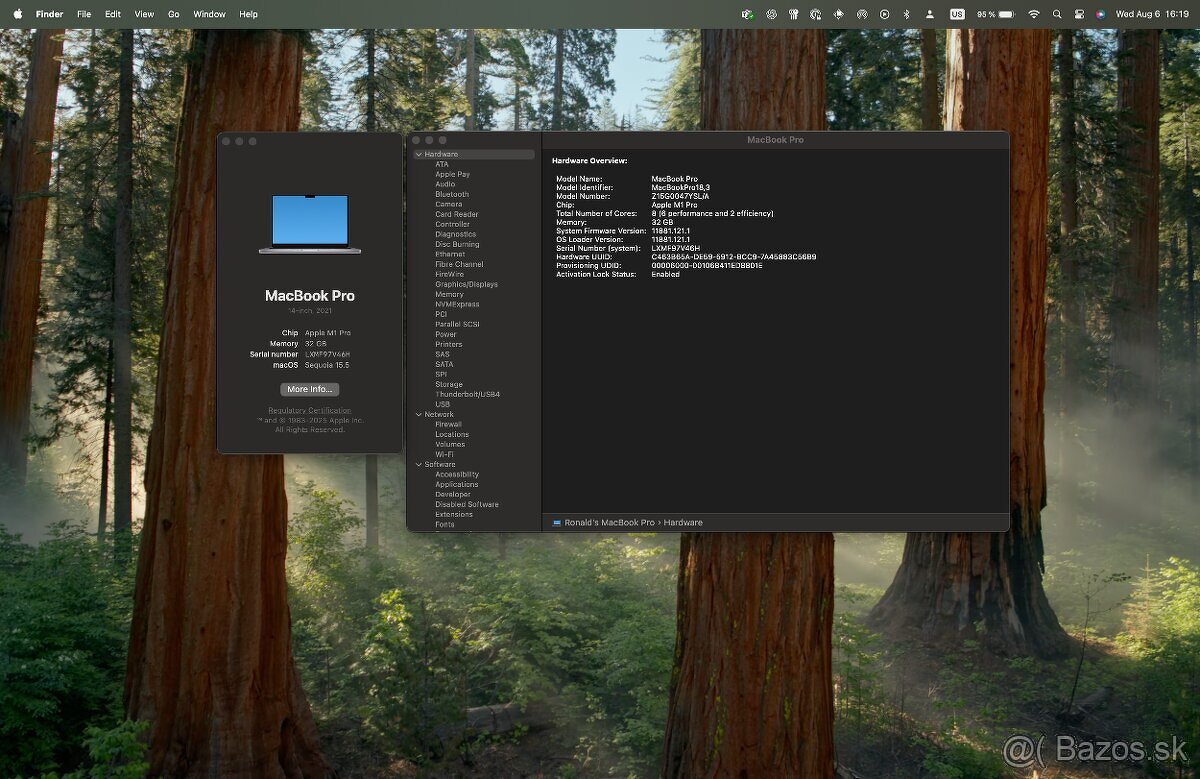Open the Go menu

(x=174, y=14)
